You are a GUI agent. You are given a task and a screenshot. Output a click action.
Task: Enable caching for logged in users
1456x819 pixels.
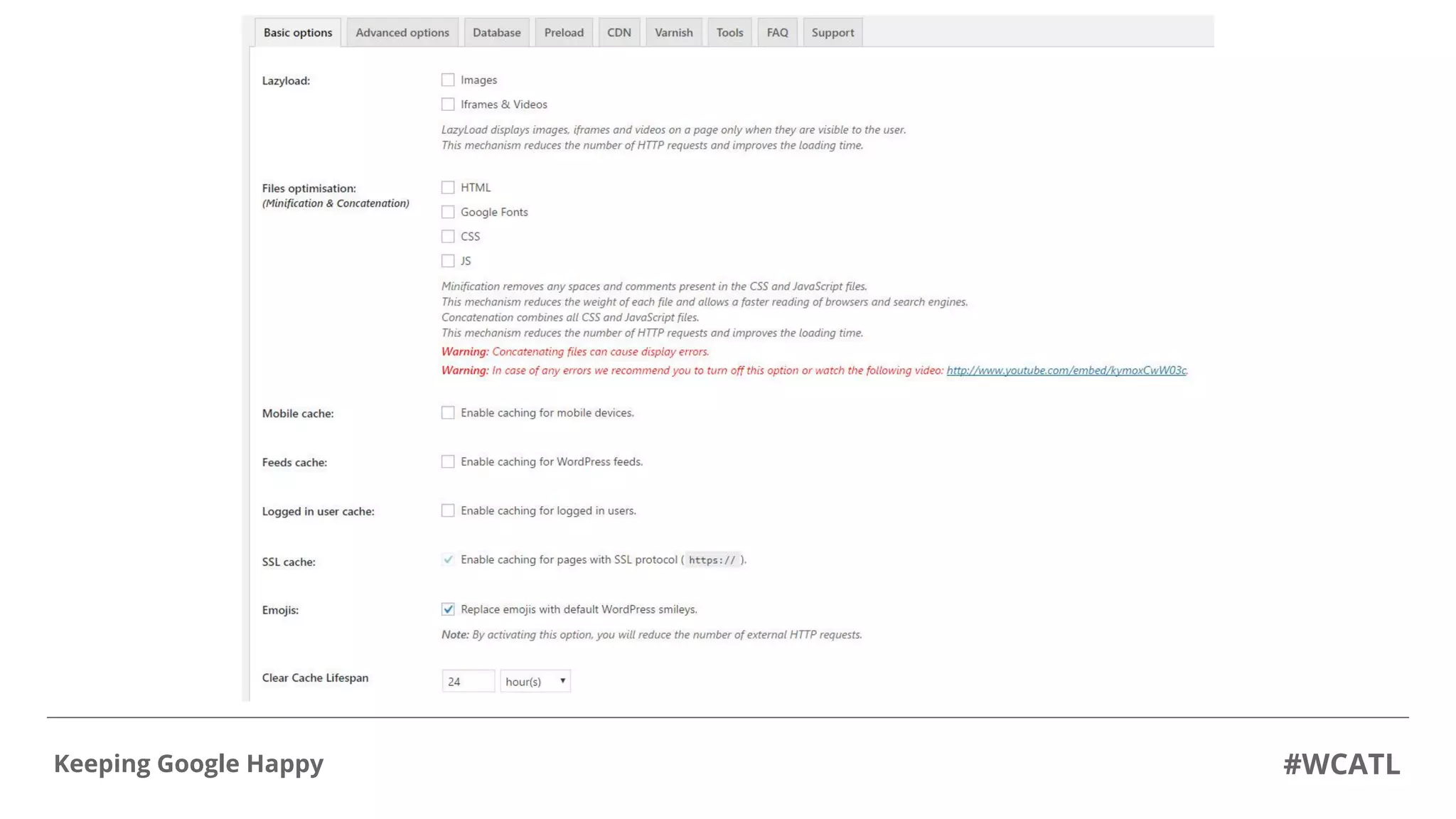(x=448, y=511)
